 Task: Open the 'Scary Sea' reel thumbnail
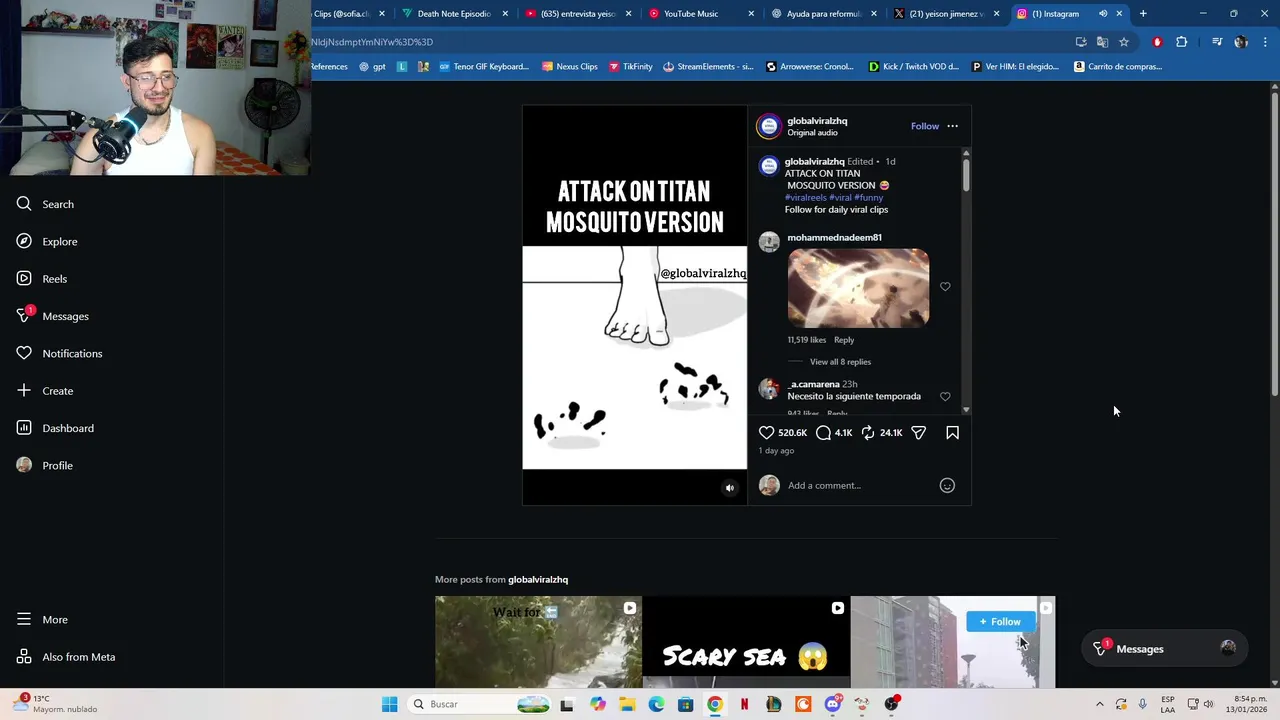tap(745, 642)
